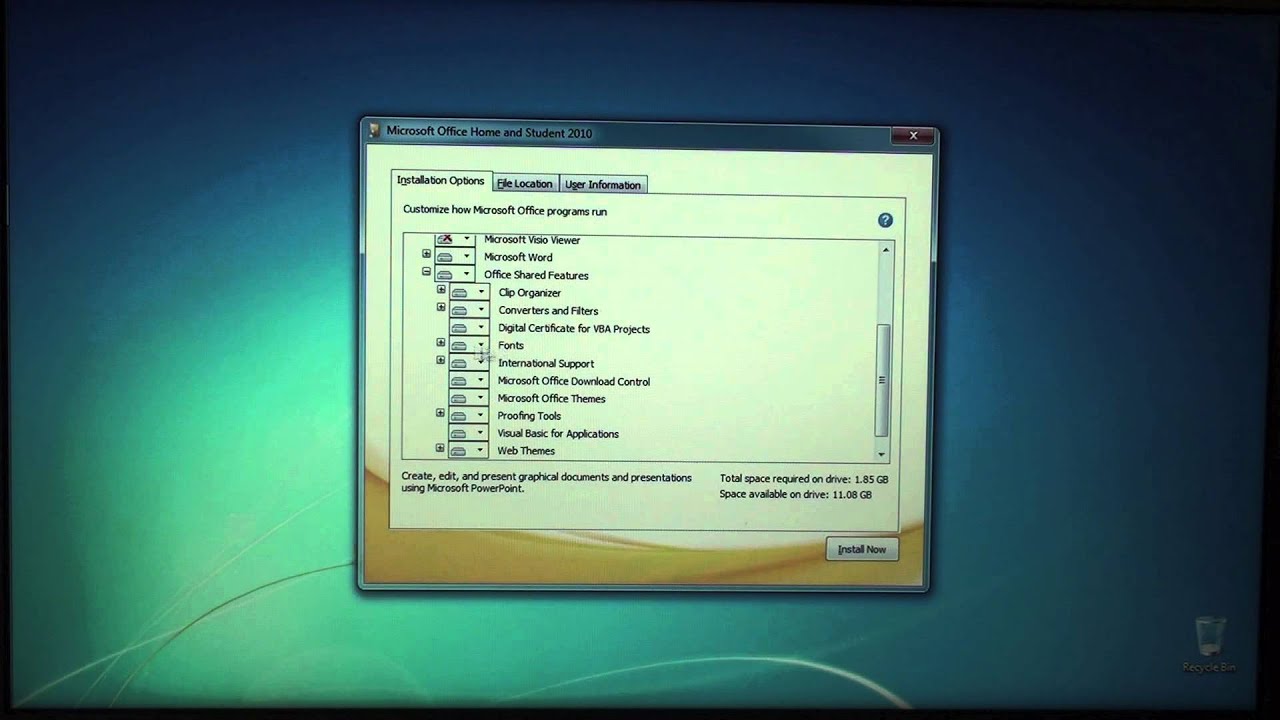Expand the Fonts node
Screen dimensions: 1280x720
coord(441,342)
